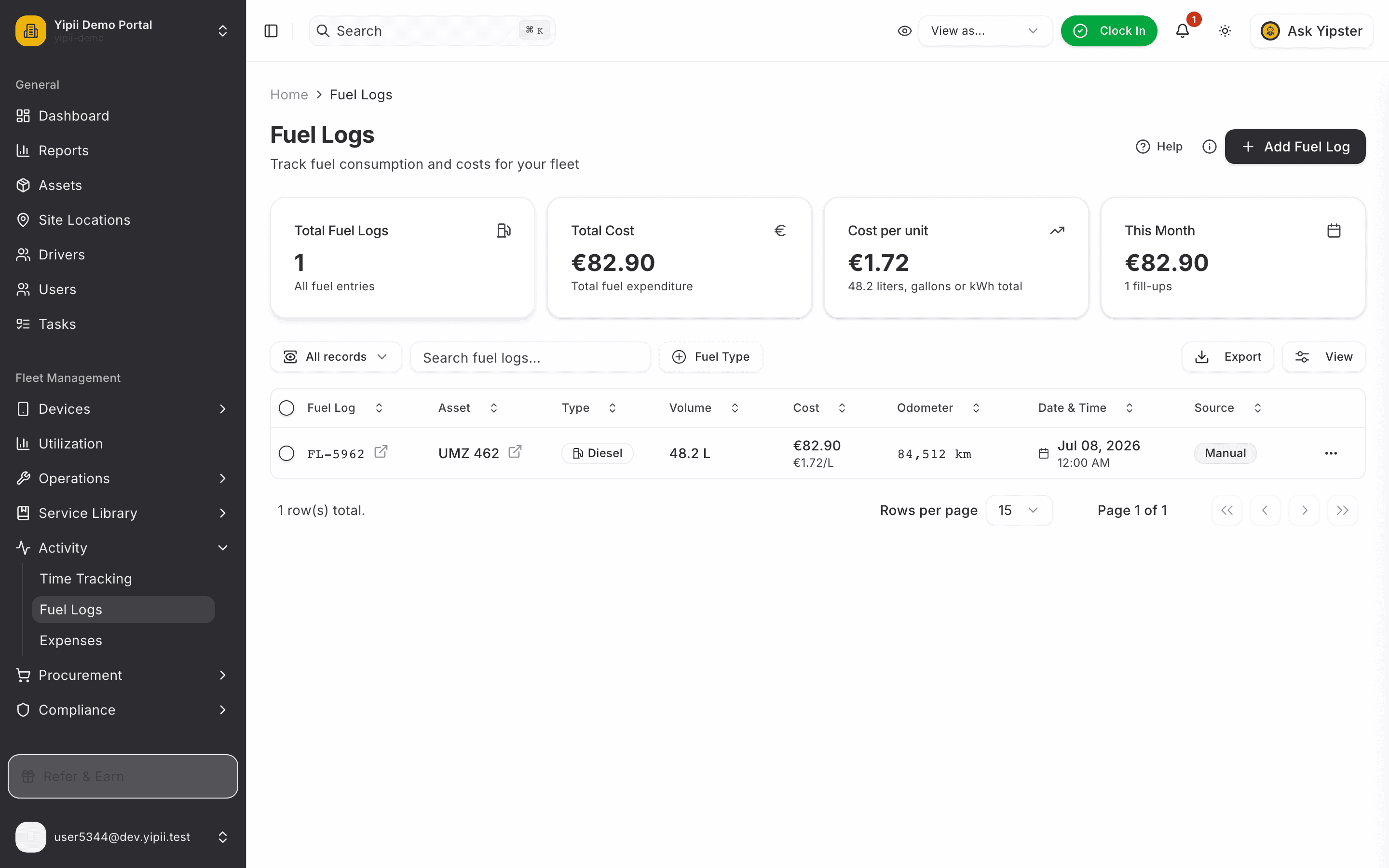The image size is (1389, 868).
Task: Sort by Fuel Log column
Action: [x=345, y=408]
